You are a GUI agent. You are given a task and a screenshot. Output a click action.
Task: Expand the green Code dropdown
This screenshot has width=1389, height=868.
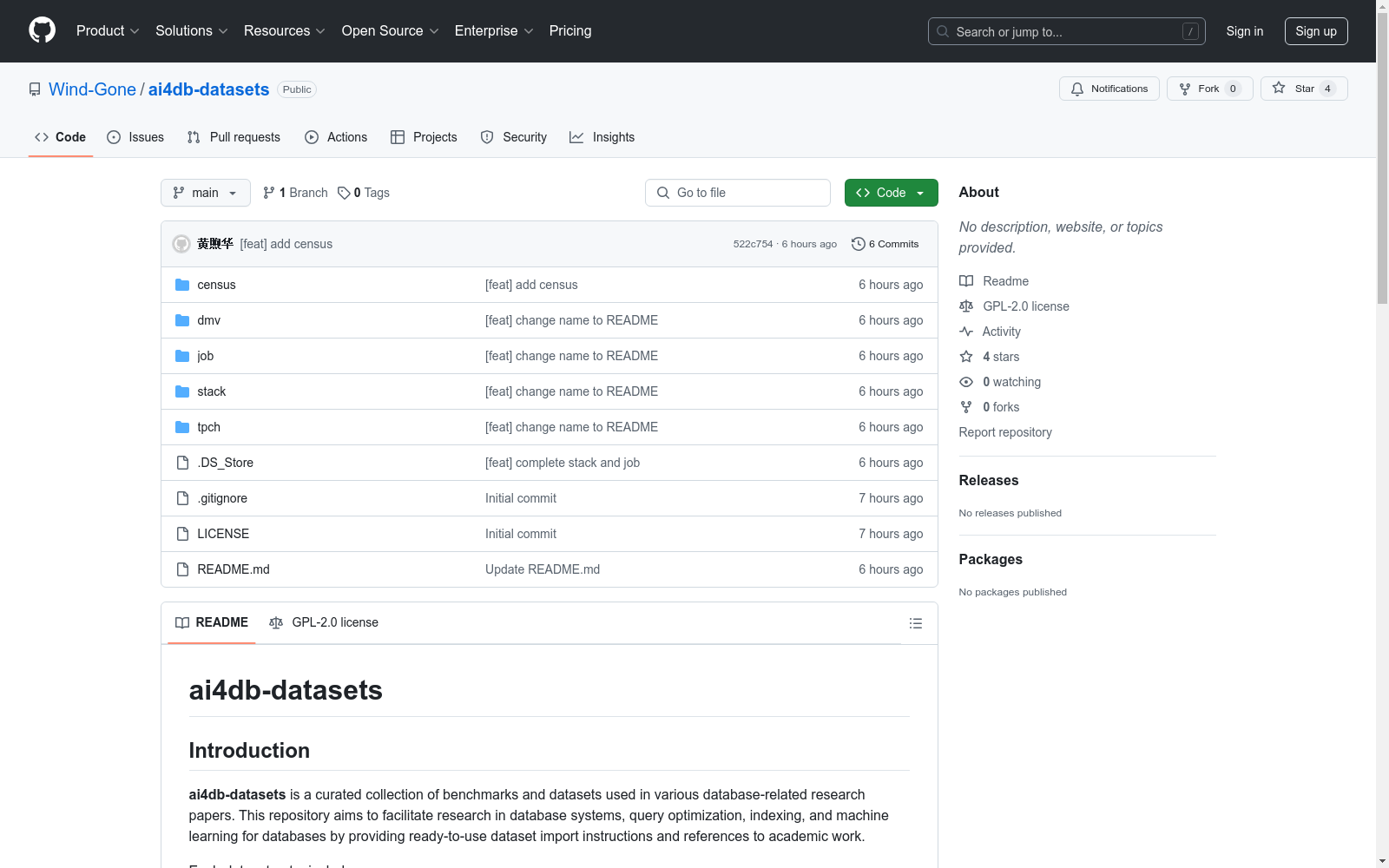[x=891, y=193]
